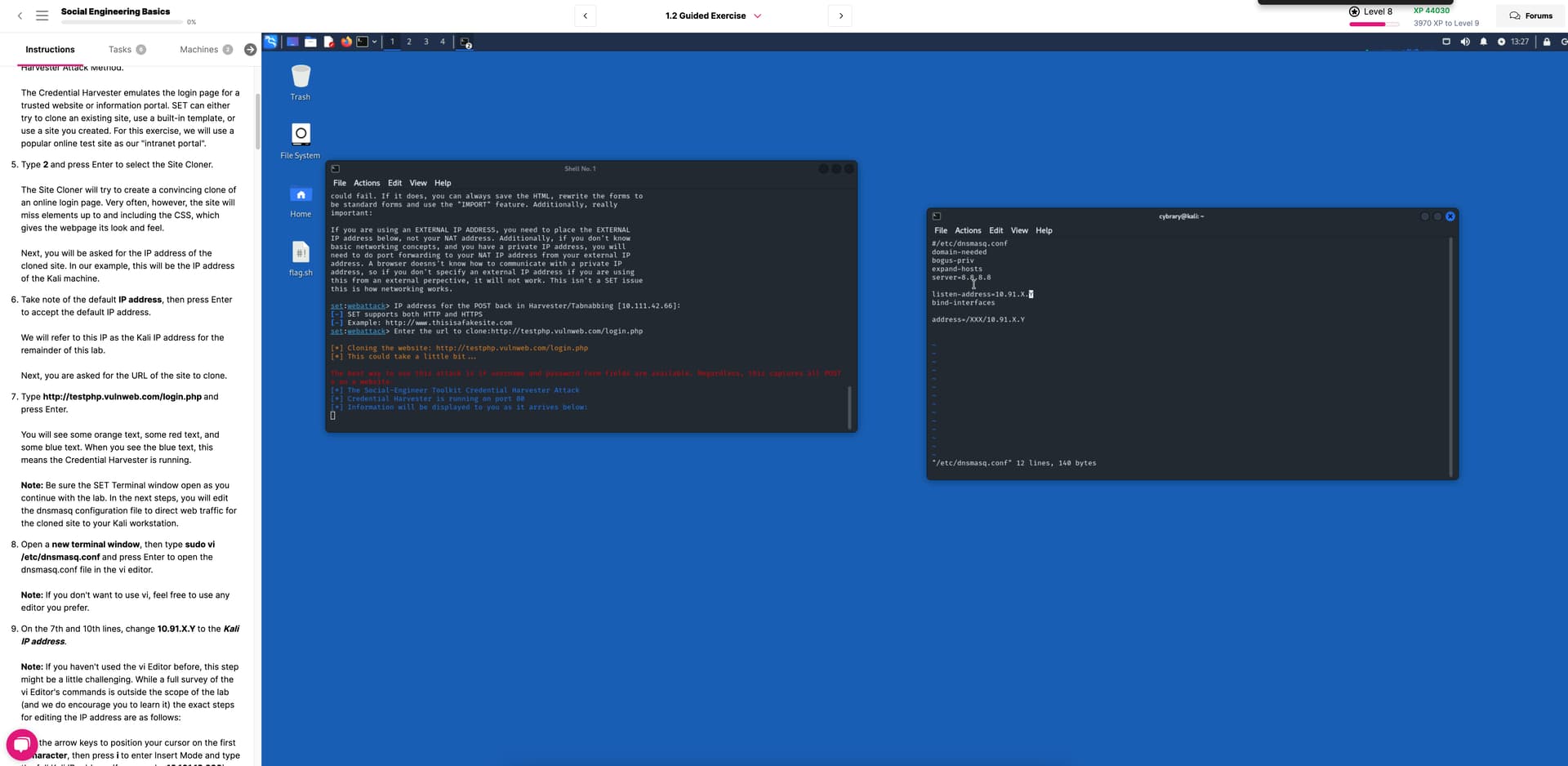Expand the 1.2 Guided Exercise dropdown
This screenshot has width=1568, height=766.
point(757,16)
